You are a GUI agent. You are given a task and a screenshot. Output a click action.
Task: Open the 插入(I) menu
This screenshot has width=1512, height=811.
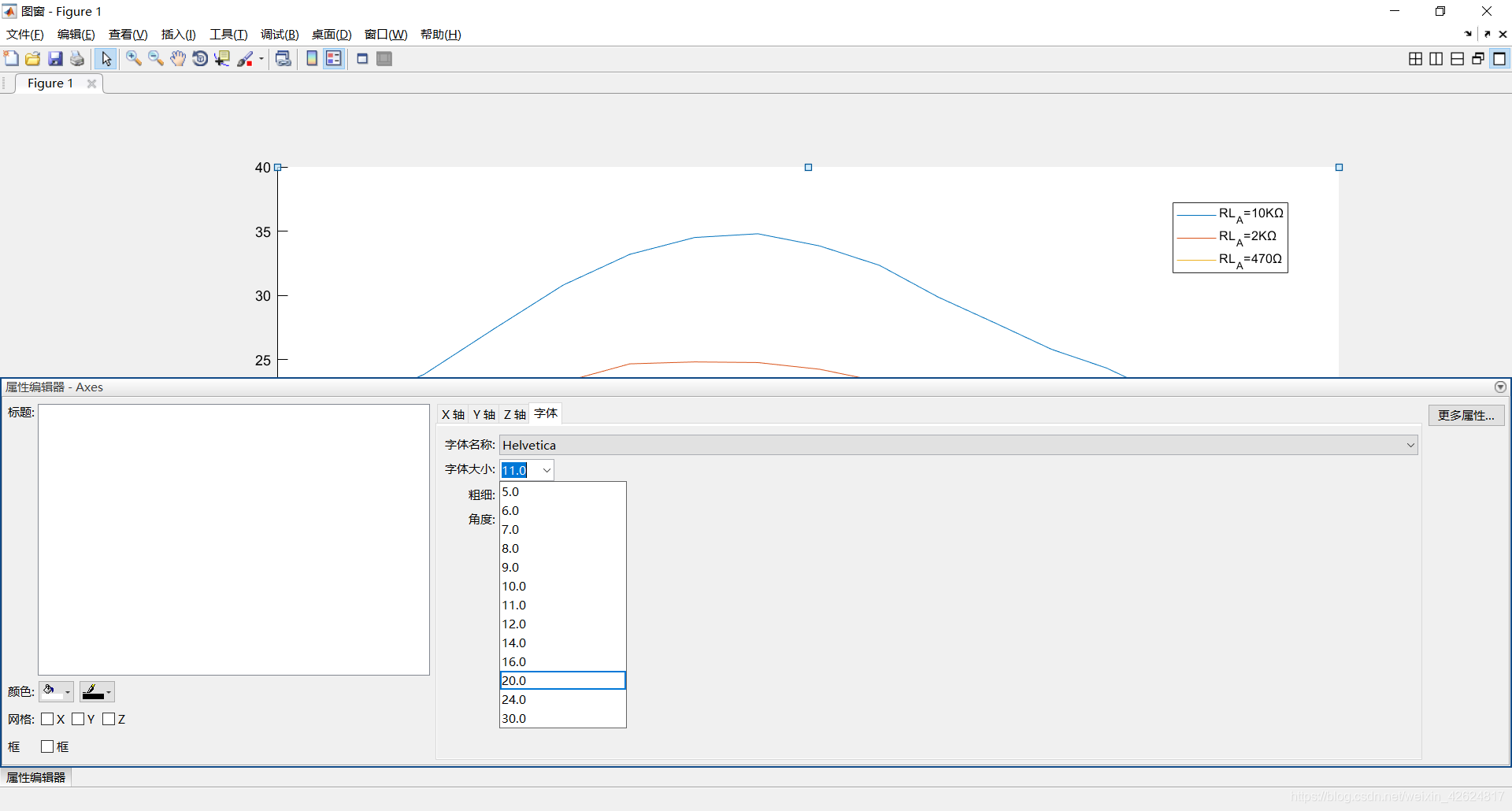[179, 35]
